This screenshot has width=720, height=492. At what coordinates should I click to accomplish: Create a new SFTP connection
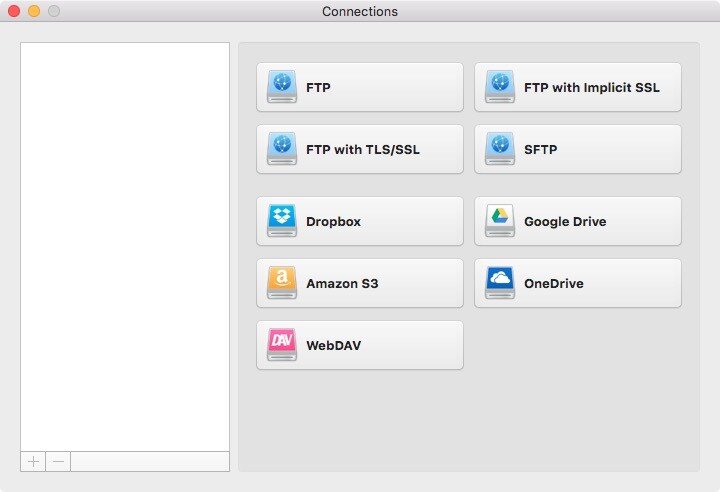578,149
